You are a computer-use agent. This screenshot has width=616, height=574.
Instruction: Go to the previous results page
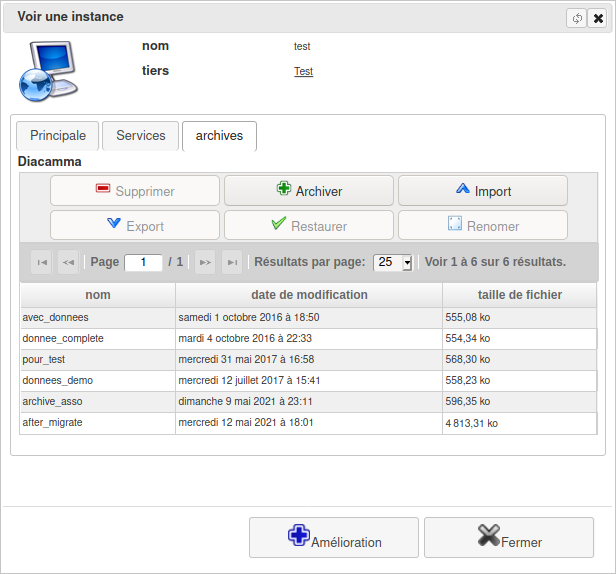68,262
